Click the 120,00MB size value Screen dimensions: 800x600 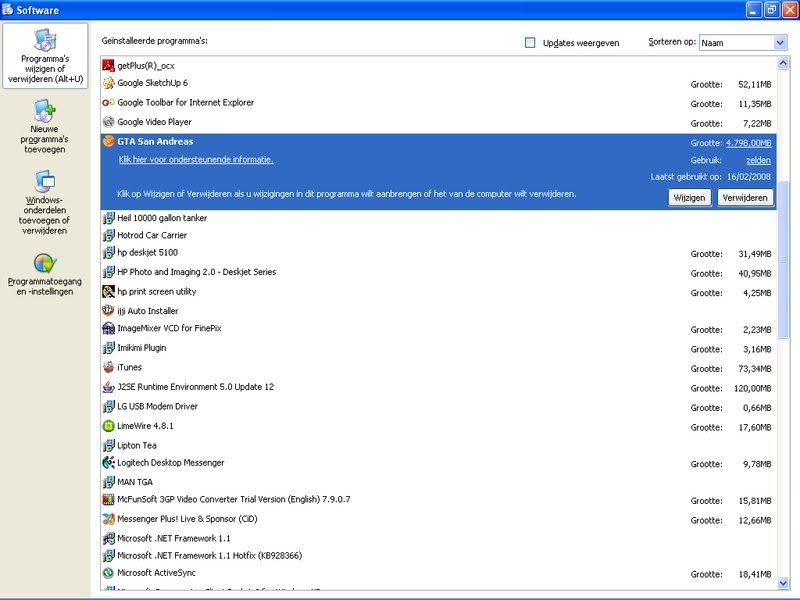(x=753, y=388)
